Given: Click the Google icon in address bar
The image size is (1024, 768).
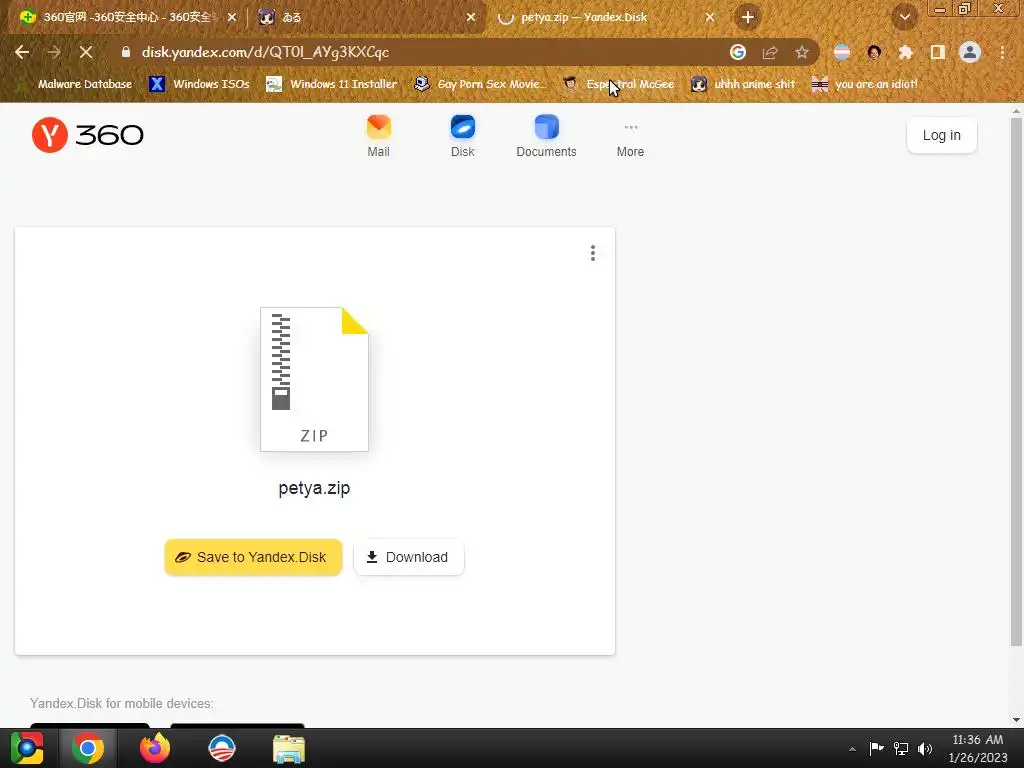Looking at the screenshot, I should pos(738,52).
